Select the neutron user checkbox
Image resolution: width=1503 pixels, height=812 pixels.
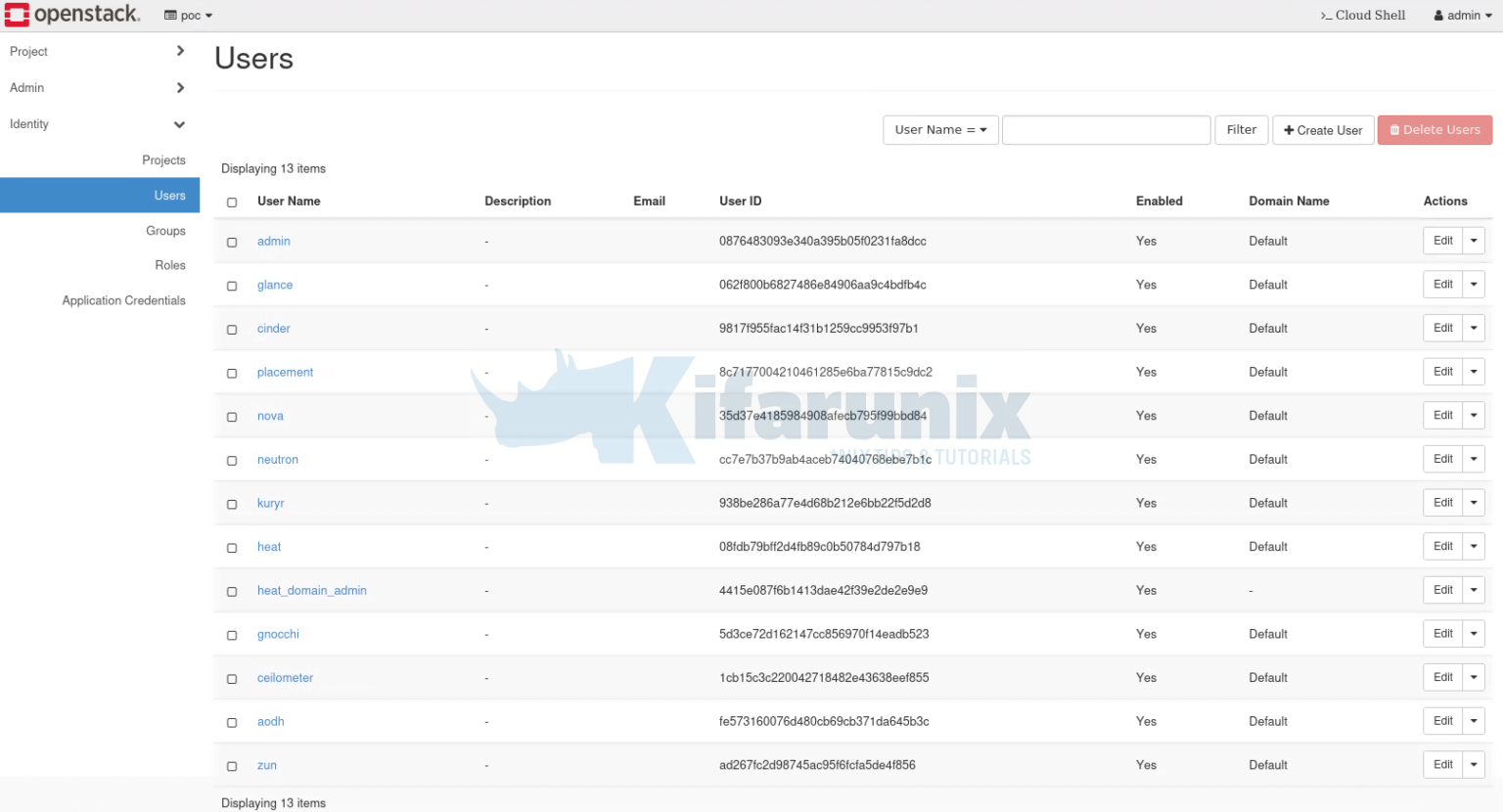click(232, 461)
